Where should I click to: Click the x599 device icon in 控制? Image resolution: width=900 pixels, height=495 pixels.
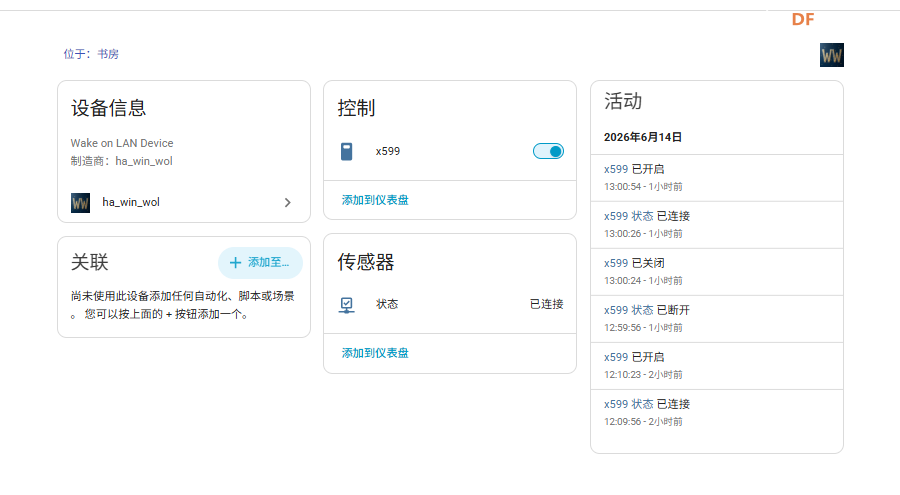tap(347, 152)
